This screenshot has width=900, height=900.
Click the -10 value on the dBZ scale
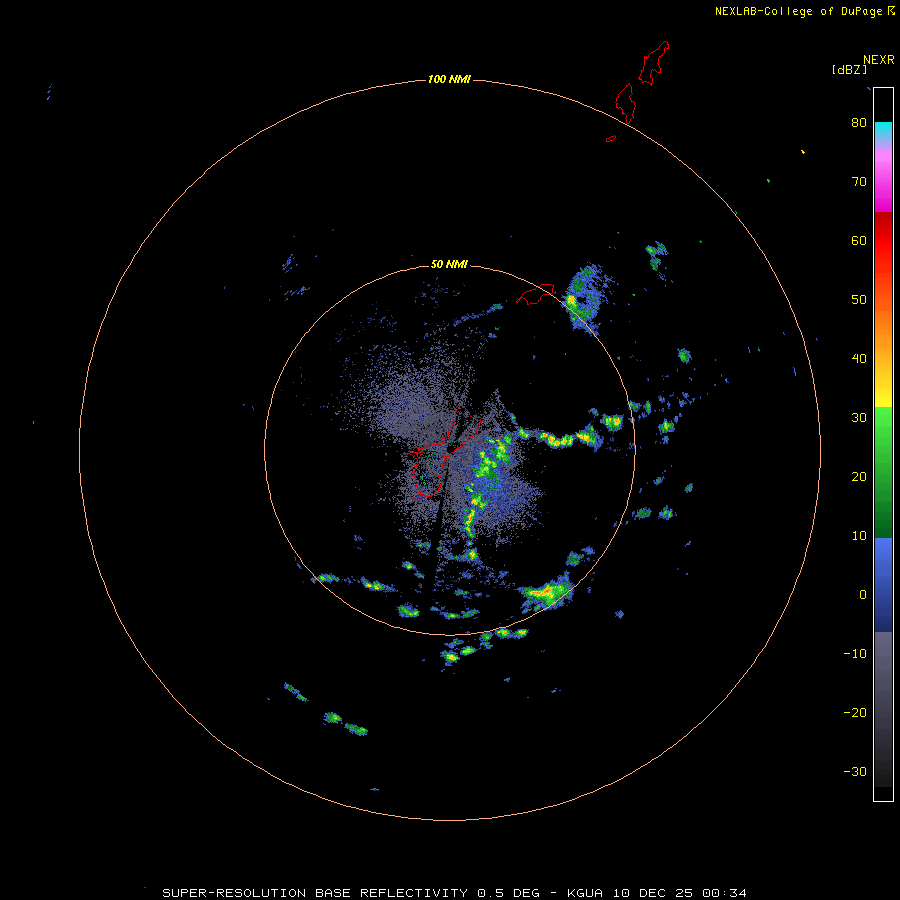pyautogui.click(x=855, y=653)
